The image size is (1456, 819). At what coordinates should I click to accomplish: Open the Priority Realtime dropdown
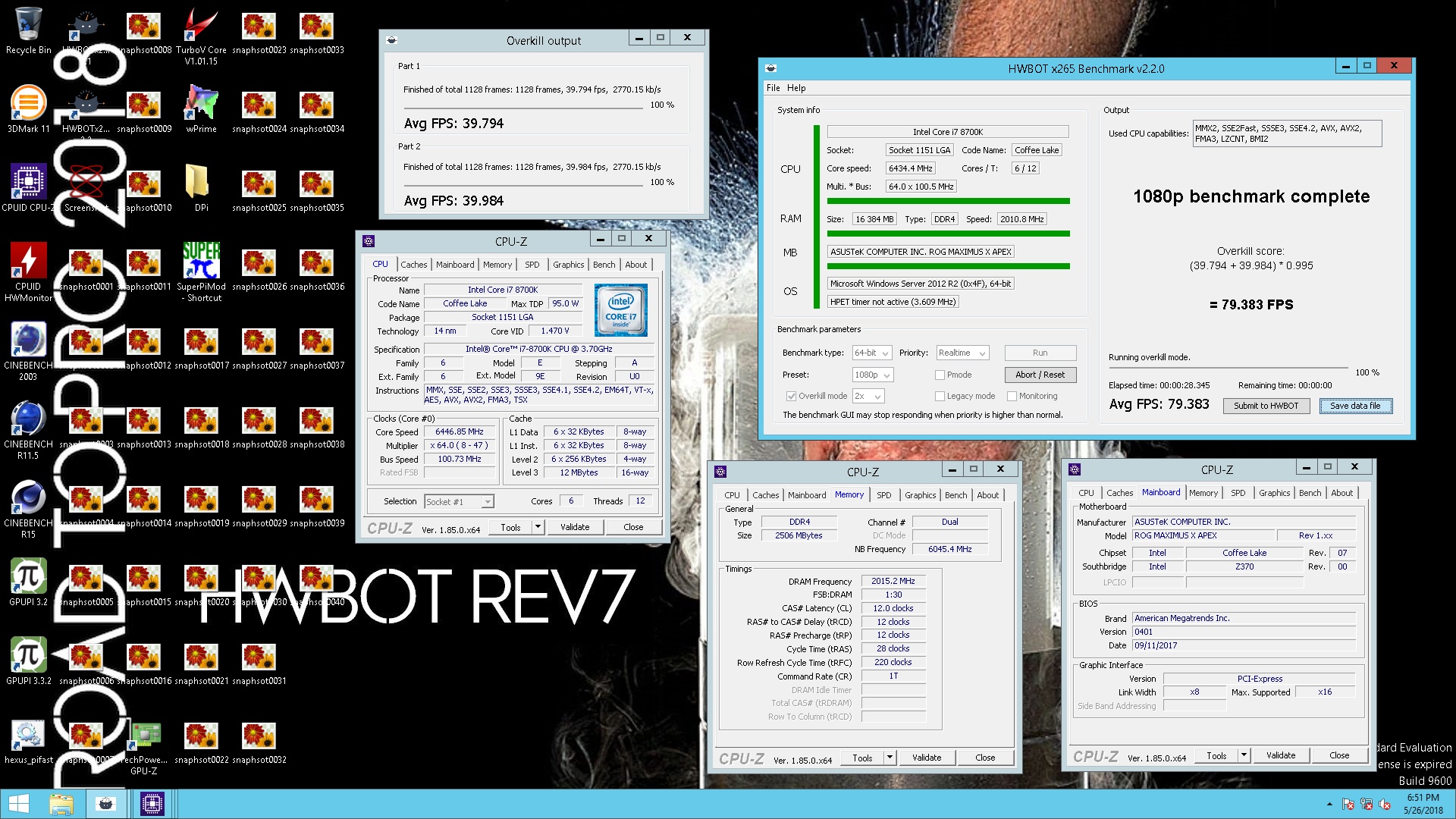point(962,353)
